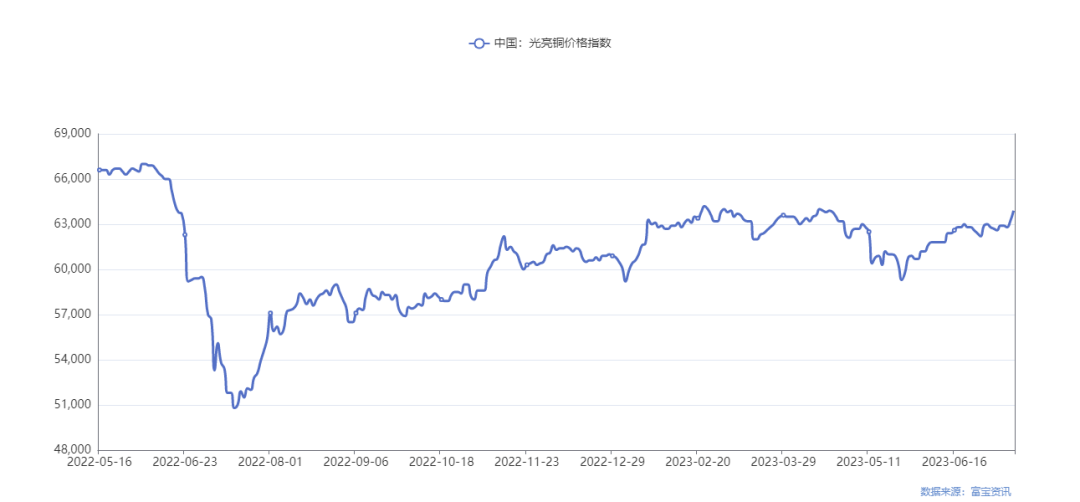This screenshot has height=502, width=1080.
Task: Click the 2022-06-23 x-axis date label
Action: [184, 462]
